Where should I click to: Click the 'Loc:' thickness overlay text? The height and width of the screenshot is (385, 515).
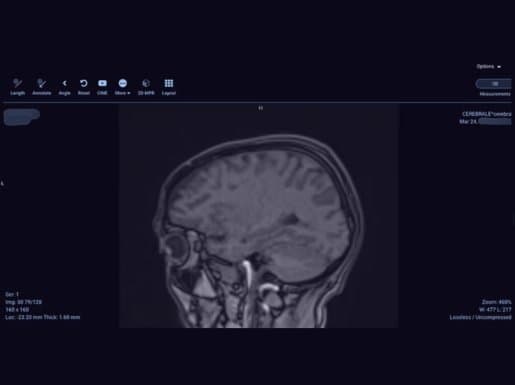tap(42, 317)
